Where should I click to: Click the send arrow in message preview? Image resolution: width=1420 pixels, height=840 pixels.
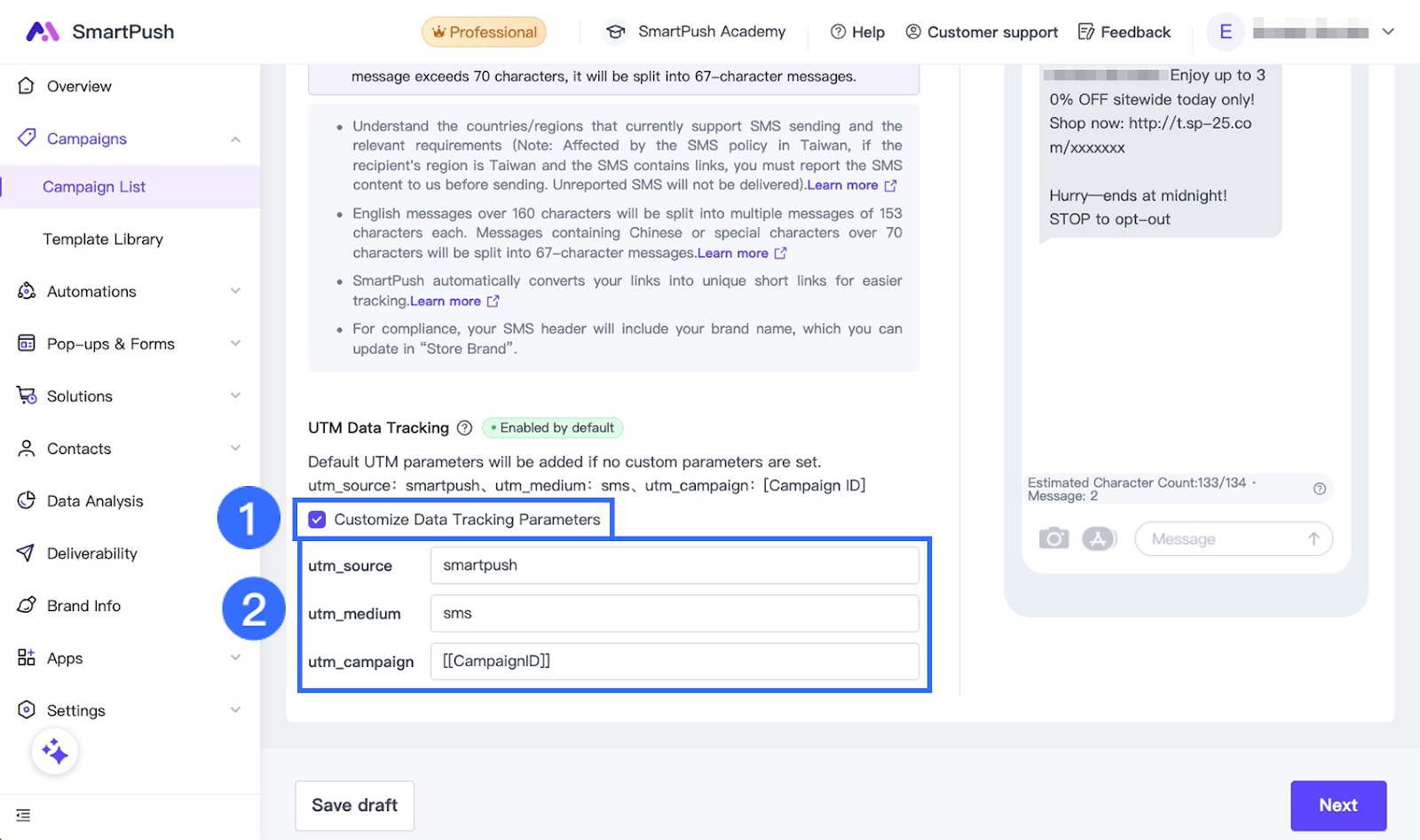click(x=1313, y=538)
